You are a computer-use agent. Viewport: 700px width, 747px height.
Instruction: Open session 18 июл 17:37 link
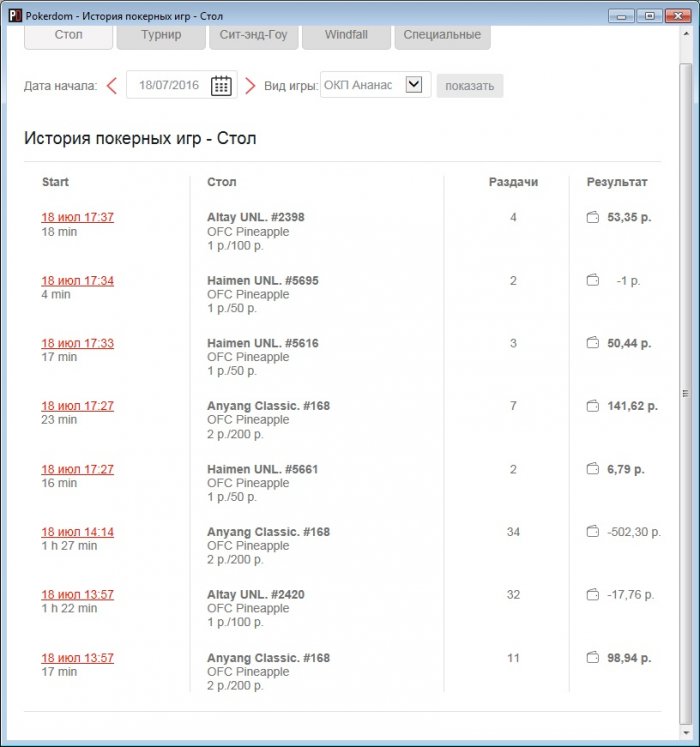[78, 217]
